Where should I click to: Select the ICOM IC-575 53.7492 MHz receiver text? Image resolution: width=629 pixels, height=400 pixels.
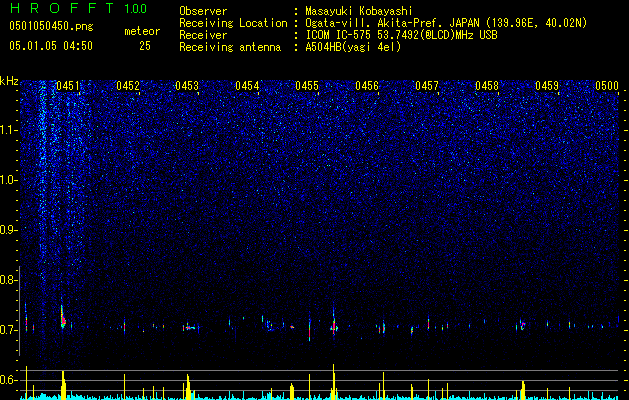(402, 35)
